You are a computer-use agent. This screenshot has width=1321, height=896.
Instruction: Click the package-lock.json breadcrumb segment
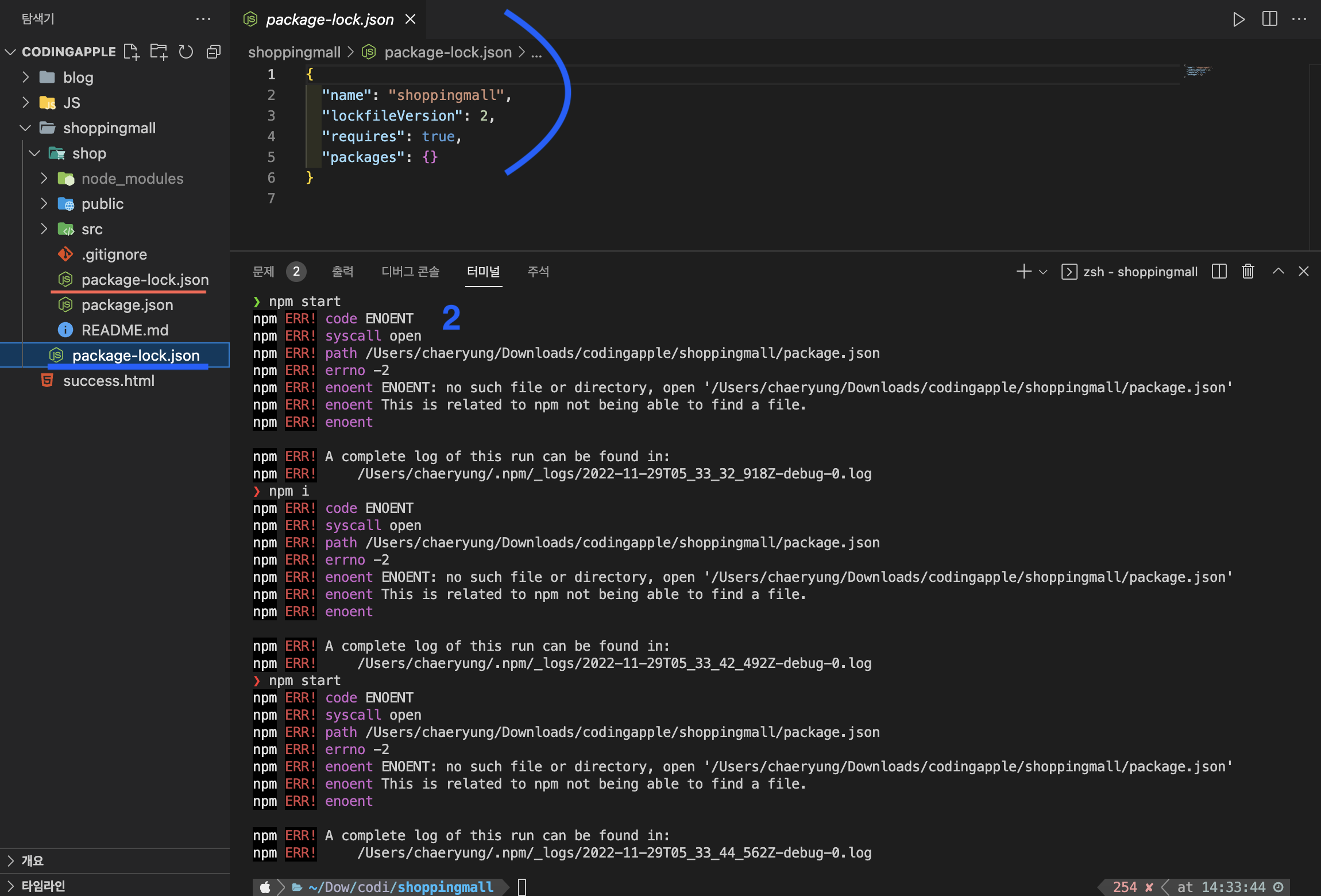tap(447, 52)
